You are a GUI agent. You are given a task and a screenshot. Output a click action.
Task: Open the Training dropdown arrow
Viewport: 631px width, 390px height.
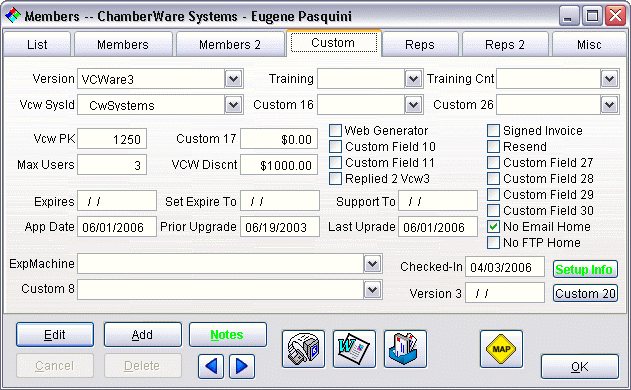[413, 79]
